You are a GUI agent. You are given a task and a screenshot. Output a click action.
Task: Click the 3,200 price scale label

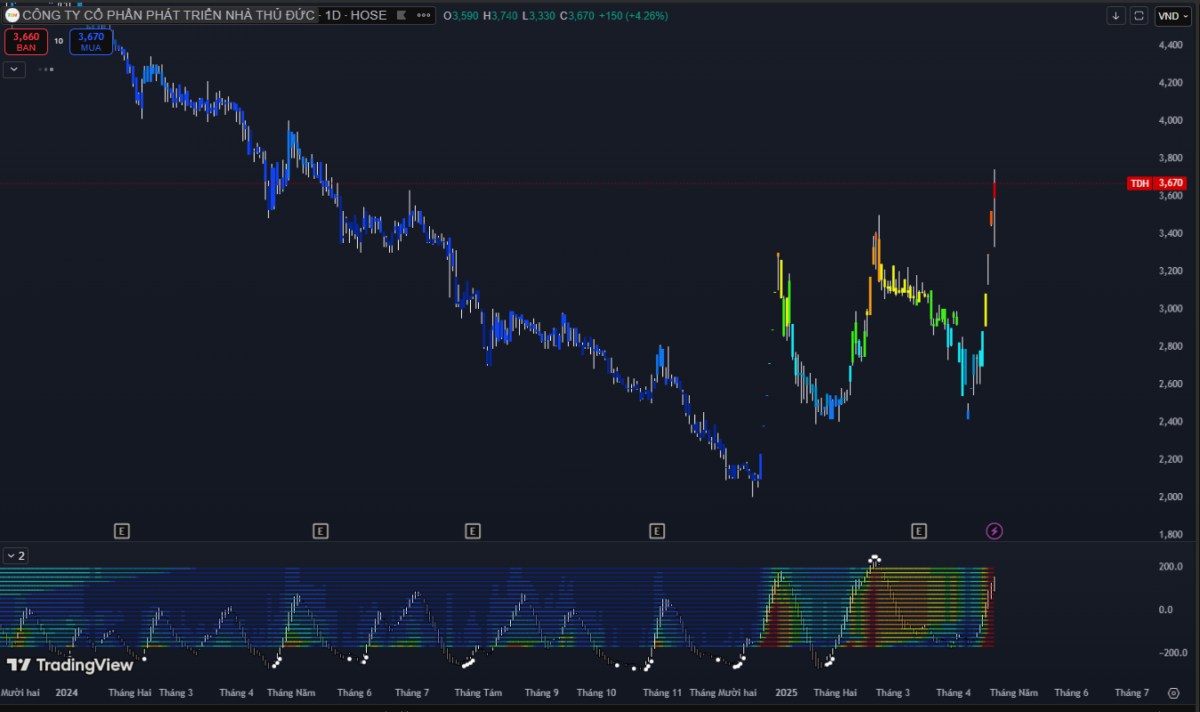tap(1170, 271)
